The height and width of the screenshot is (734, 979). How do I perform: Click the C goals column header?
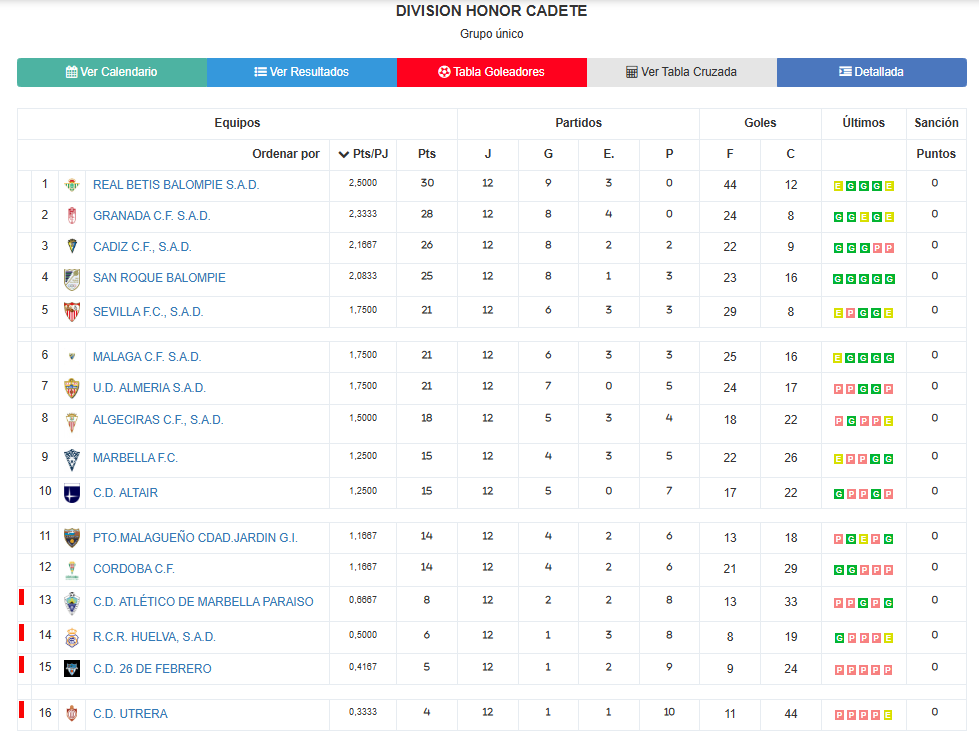pyautogui.click(x=790, y=154)
